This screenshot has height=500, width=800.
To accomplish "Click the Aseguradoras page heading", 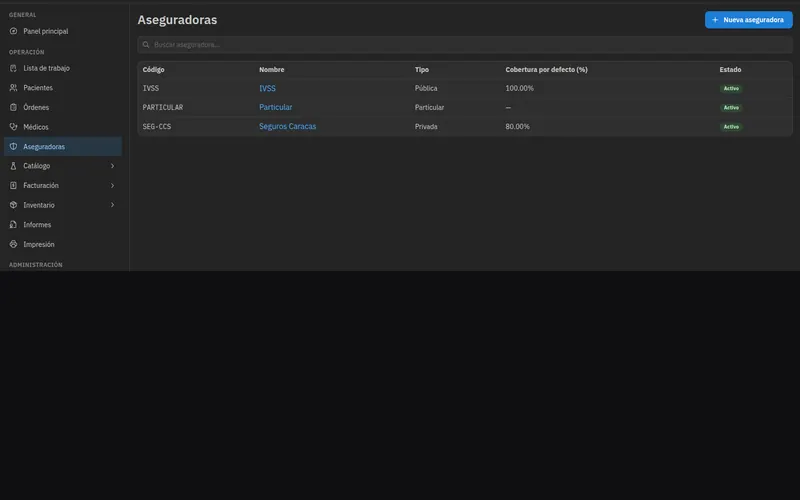I will click(x=177, y=20).
